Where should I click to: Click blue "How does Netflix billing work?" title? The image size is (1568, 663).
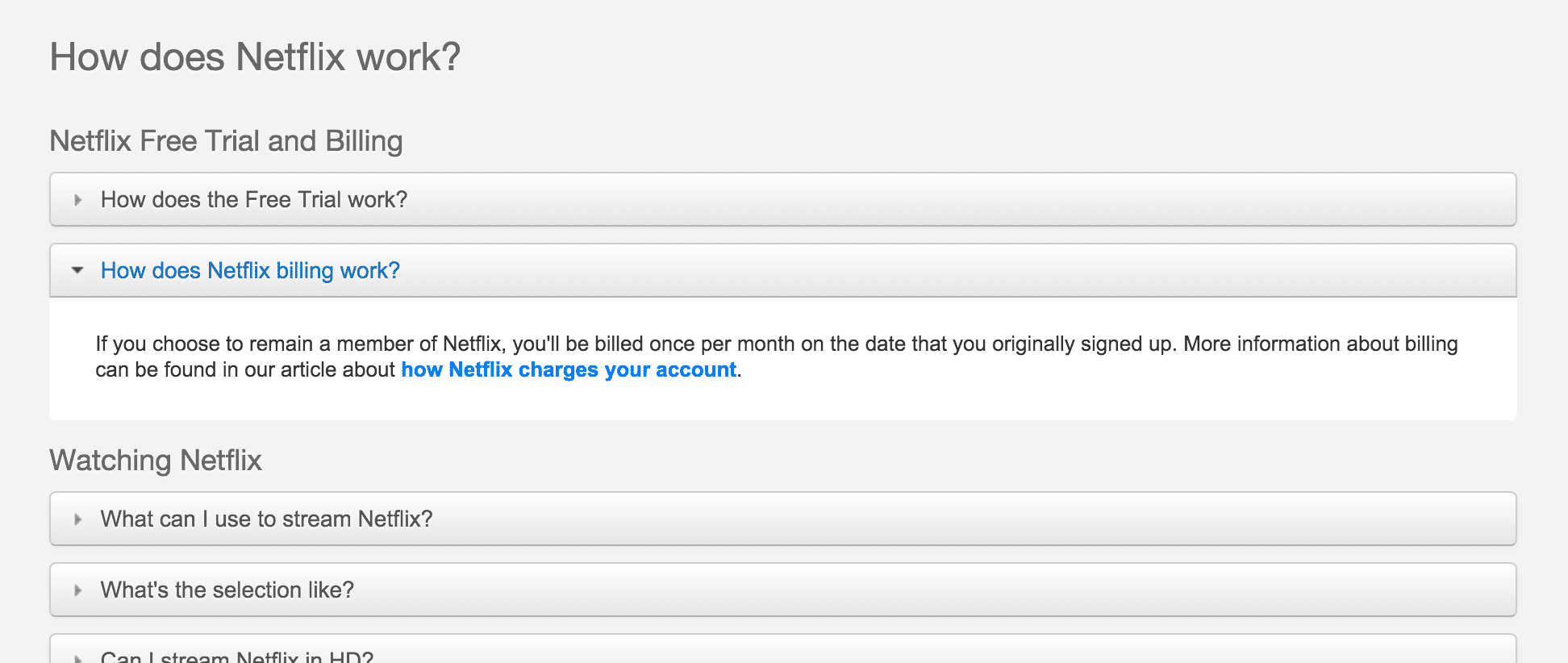click(x=250, y=271)
